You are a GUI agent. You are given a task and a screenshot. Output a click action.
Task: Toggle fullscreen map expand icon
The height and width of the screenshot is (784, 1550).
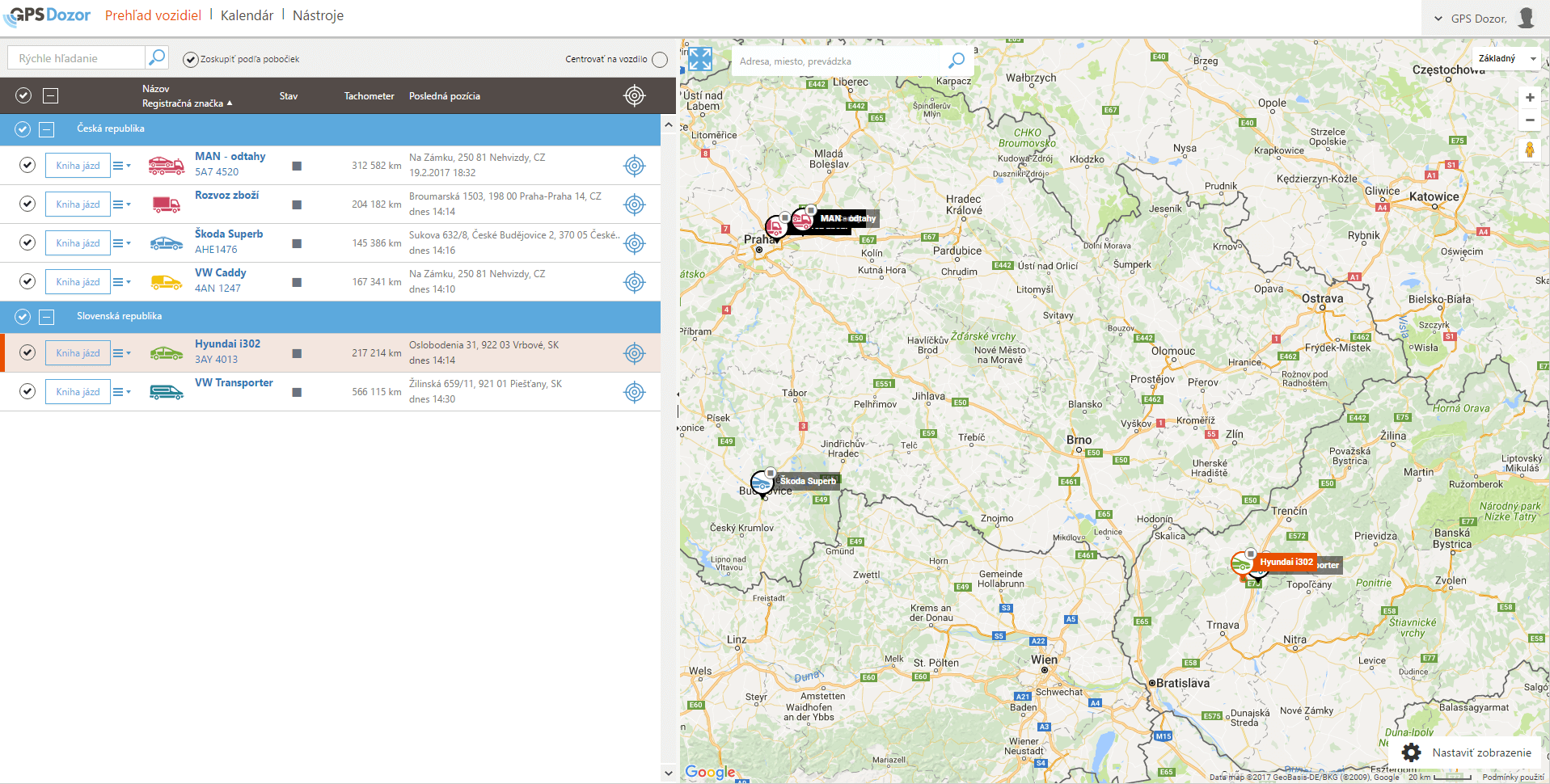point(700,59)
